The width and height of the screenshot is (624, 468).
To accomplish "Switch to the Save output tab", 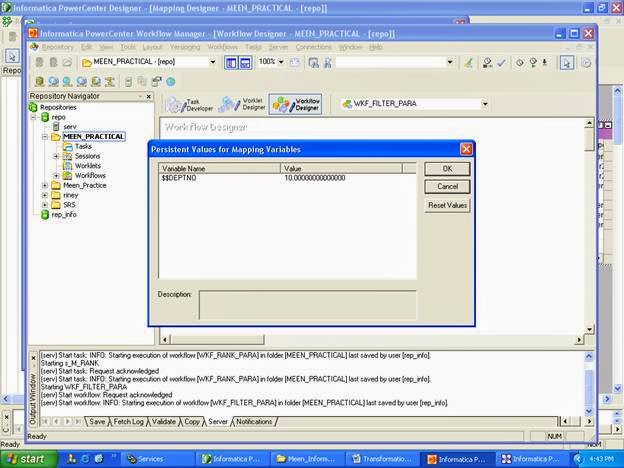I will click(97, 421).
